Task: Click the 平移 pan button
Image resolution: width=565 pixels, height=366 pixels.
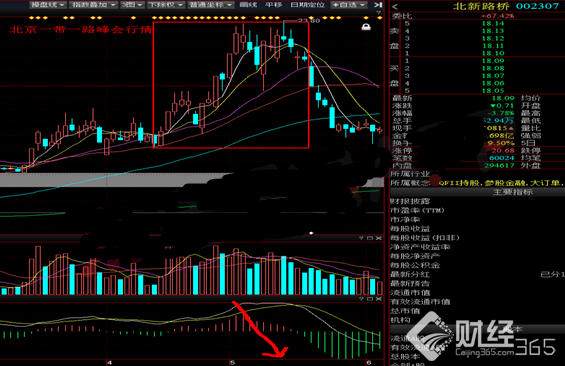Action: (x=273, y=5)
